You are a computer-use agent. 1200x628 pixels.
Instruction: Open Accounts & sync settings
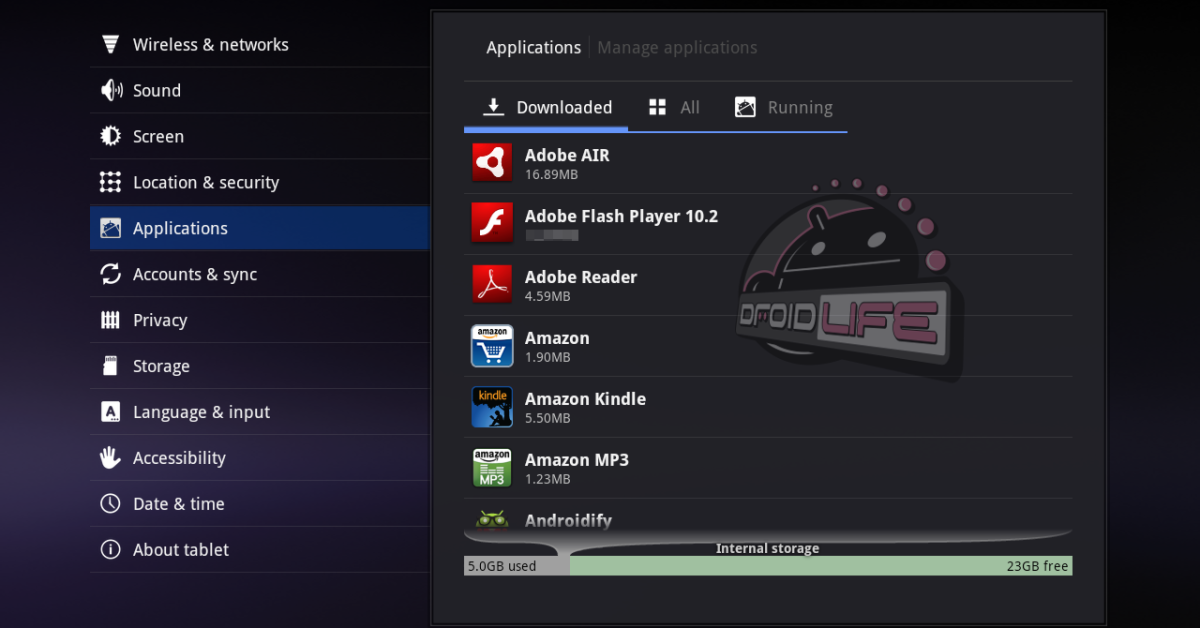pyautogui.click(x=194, y=275)
